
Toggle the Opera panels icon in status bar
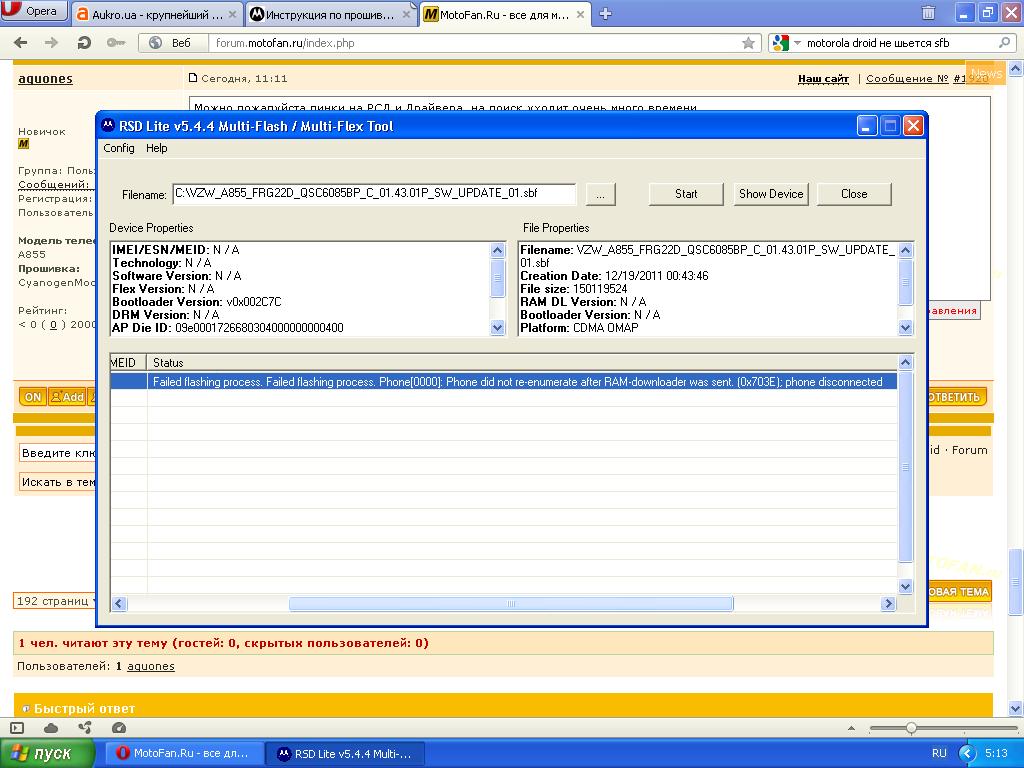[18, 728]
